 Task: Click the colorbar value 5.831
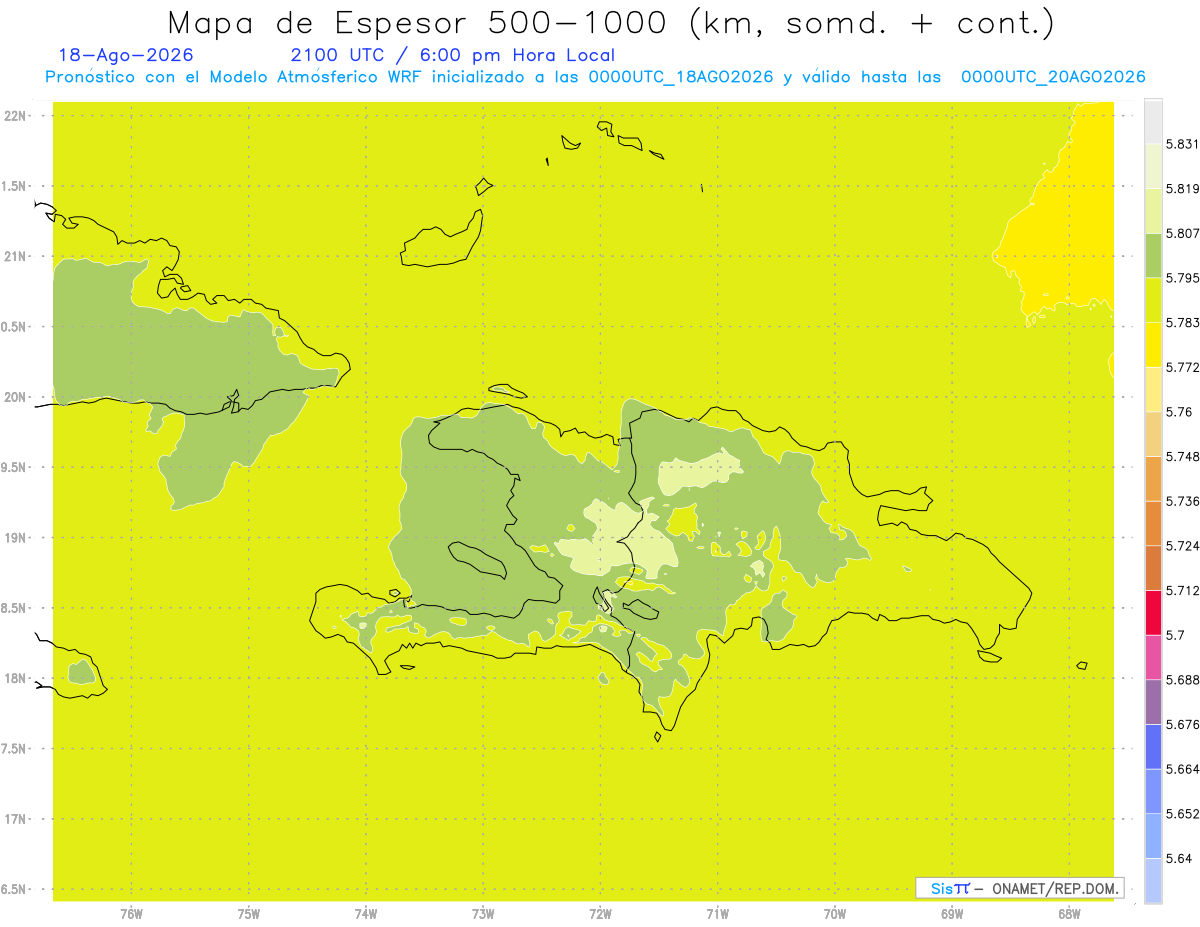pos(1183,144)
